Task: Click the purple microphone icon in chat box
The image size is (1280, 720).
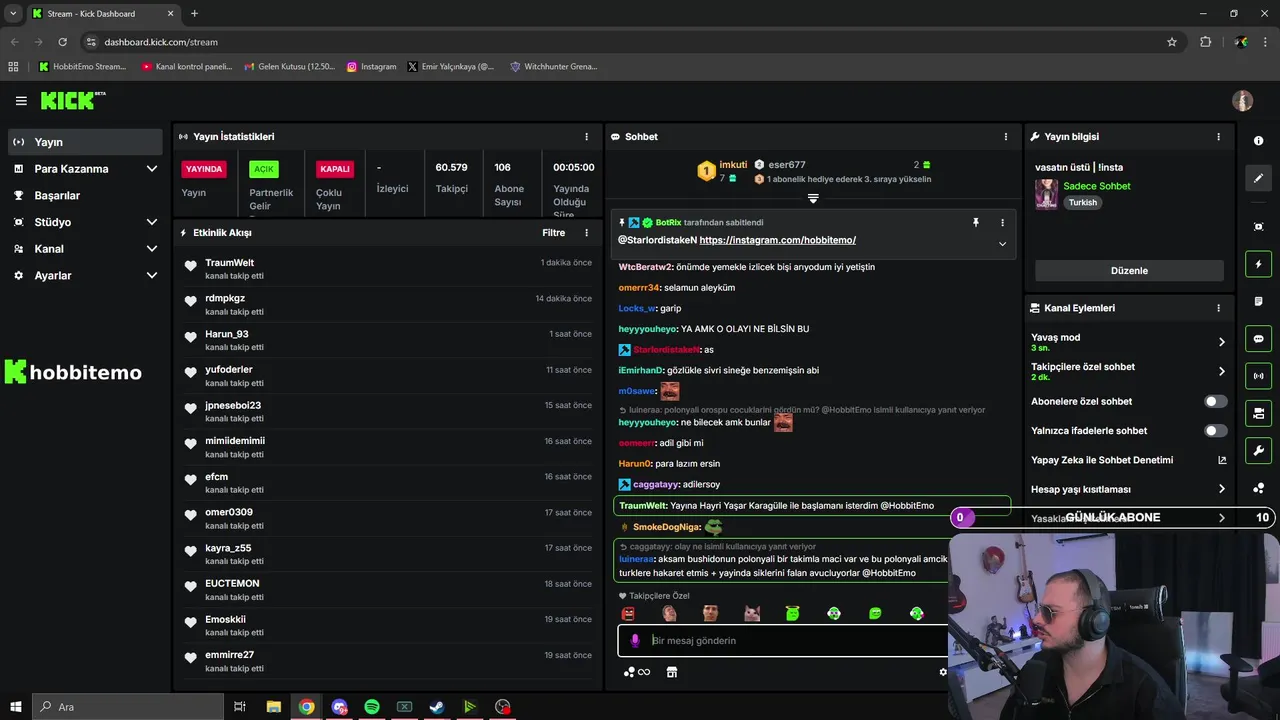Action: [x=635, y=640]
